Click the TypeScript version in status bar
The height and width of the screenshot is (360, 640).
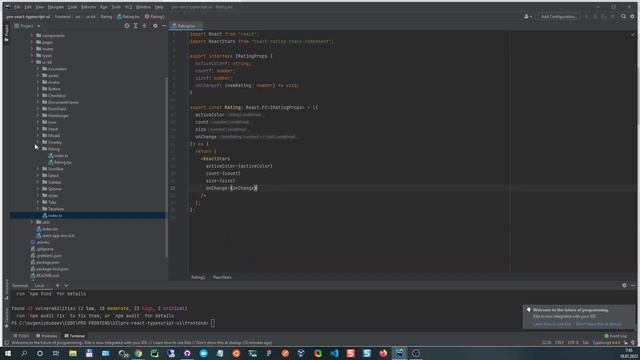(606, 342)
